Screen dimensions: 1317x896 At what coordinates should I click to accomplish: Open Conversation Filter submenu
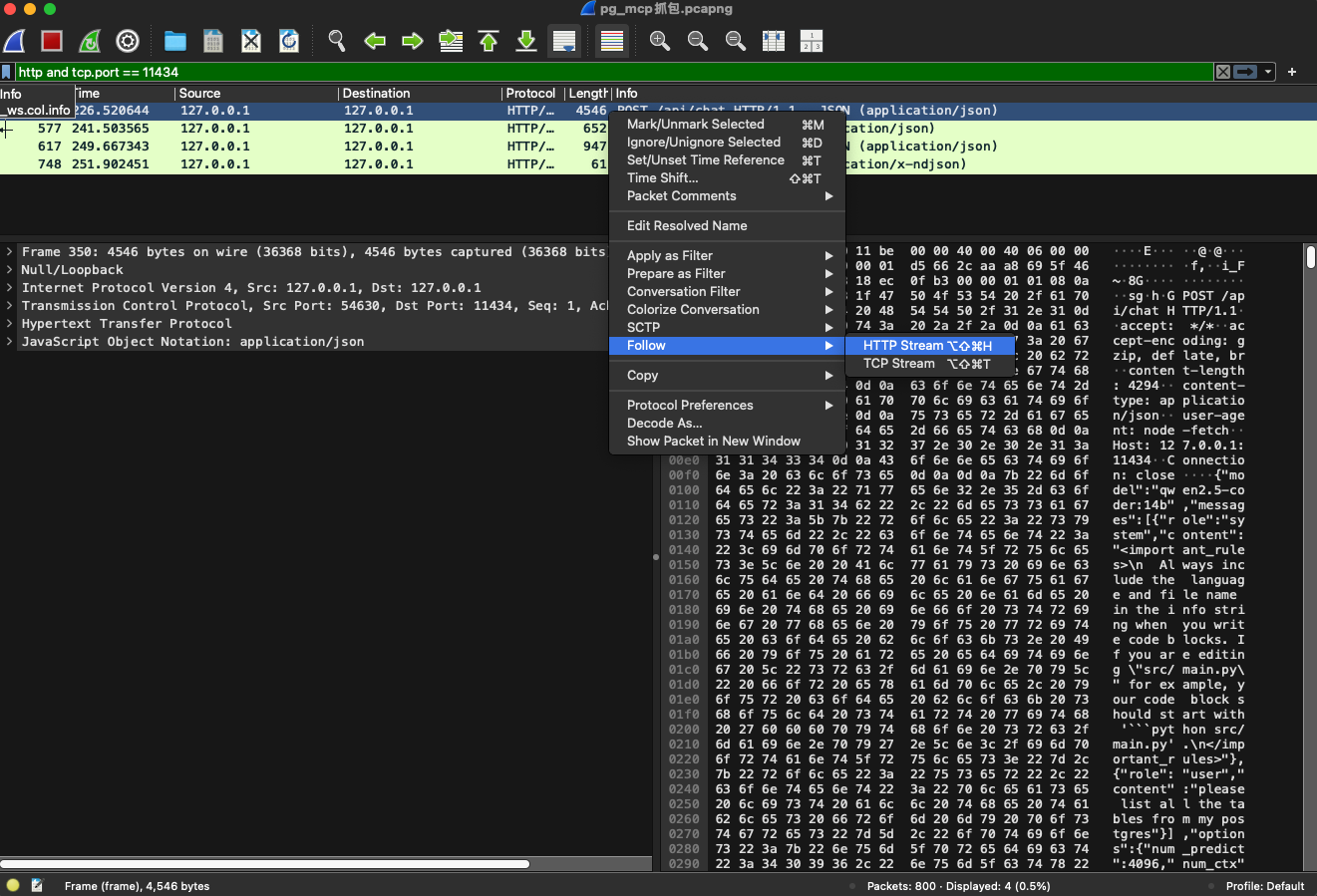coord(727,292)
